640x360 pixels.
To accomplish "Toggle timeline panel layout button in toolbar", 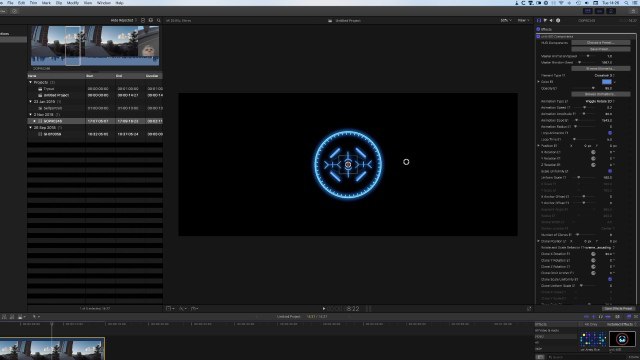I will (x=599, y=11).
